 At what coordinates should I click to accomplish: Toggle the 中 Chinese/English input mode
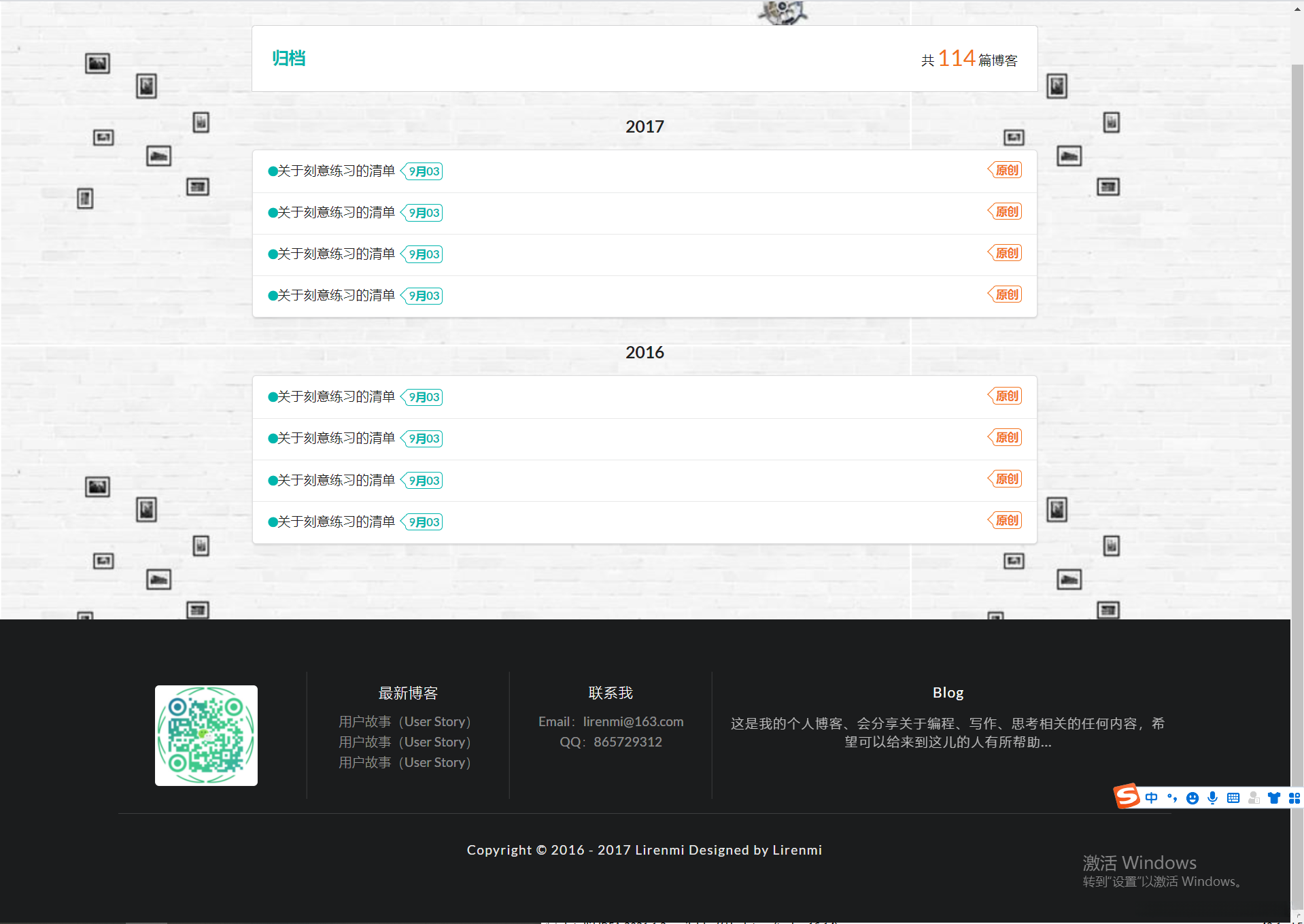click(x=1151, y=798)
